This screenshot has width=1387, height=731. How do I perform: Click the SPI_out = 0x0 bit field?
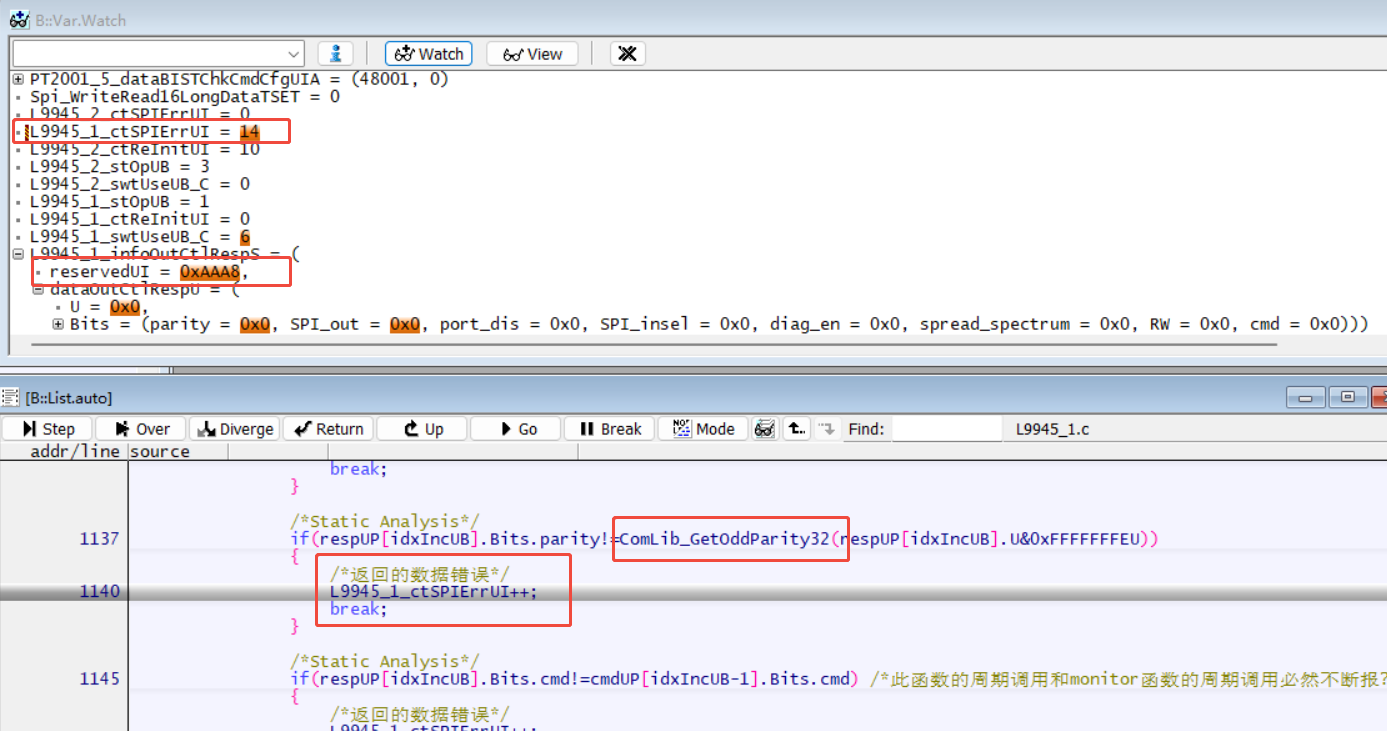[x=354, y=325]
